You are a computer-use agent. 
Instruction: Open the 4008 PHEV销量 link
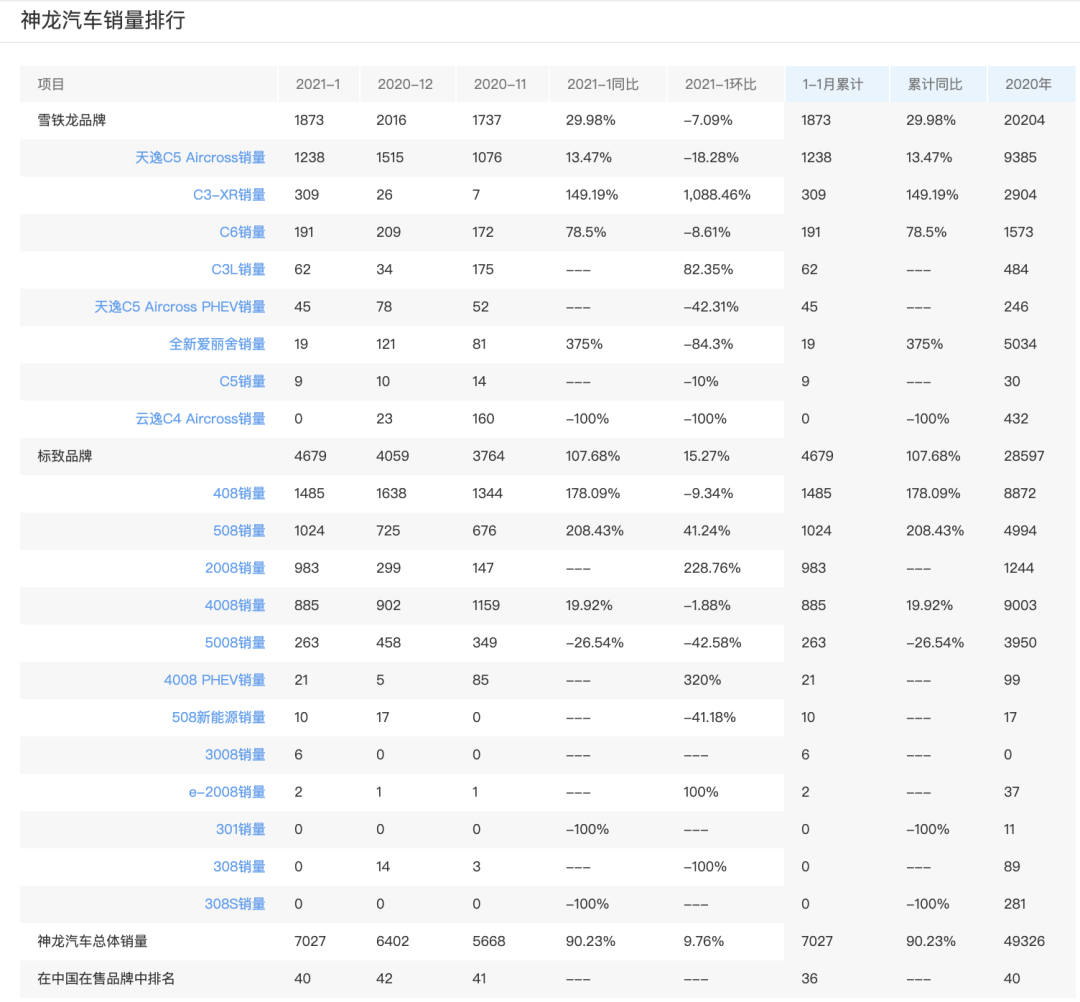[214, 680]
